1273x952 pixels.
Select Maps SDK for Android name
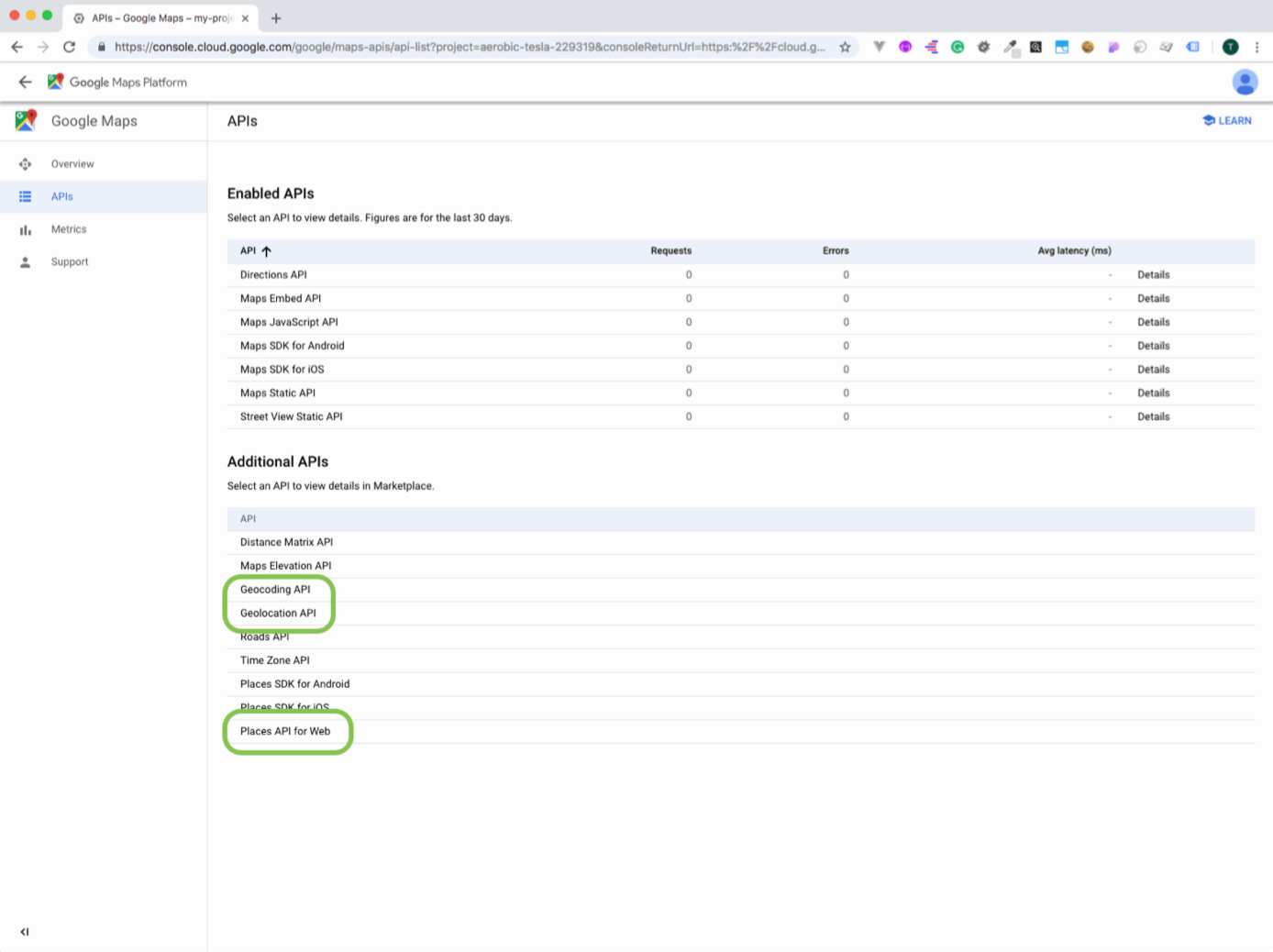pyautogui.click(x=293, y=346)
